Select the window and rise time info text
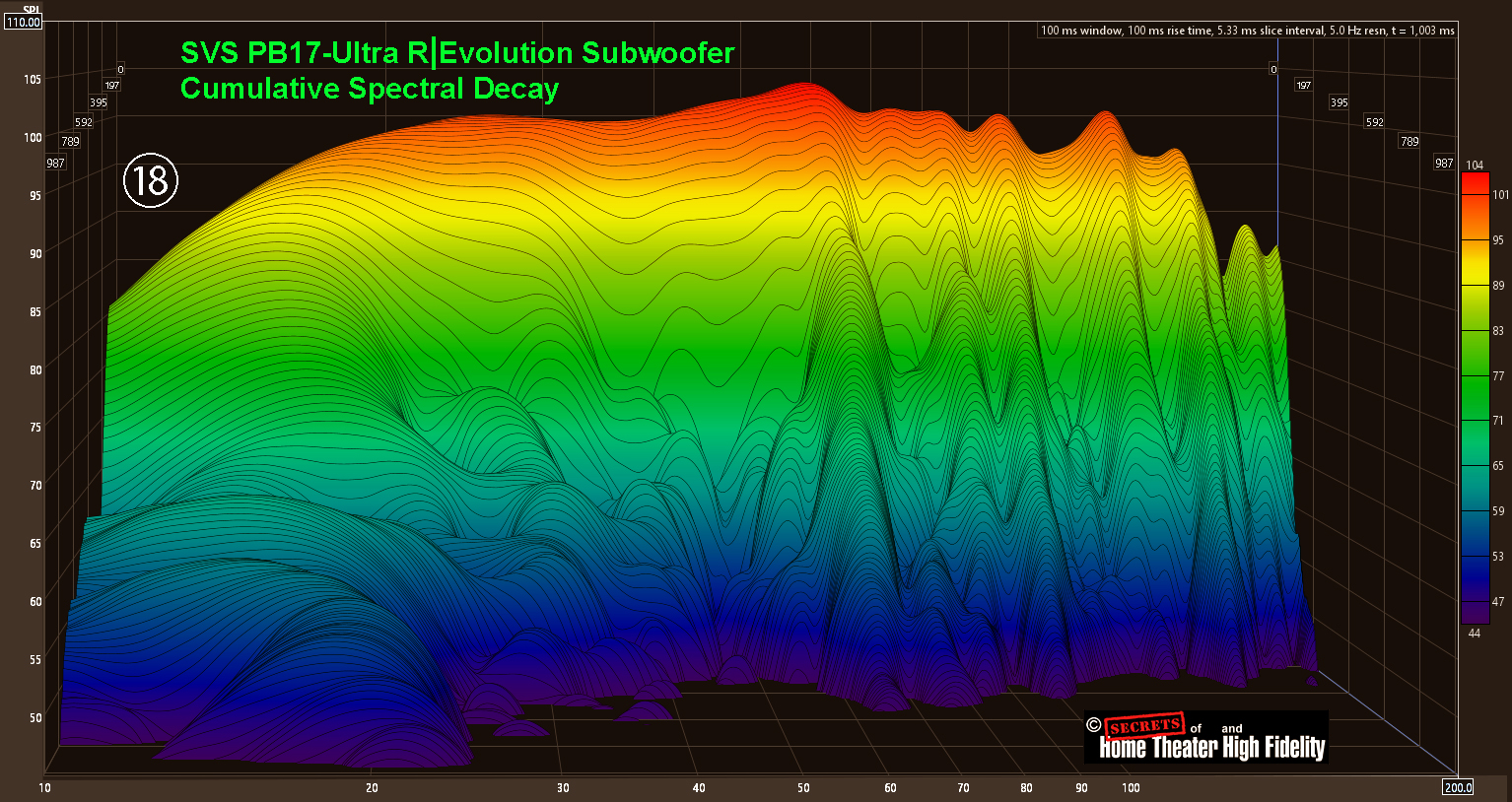This screenshot has height=802, width=1512. (1247, 31)
